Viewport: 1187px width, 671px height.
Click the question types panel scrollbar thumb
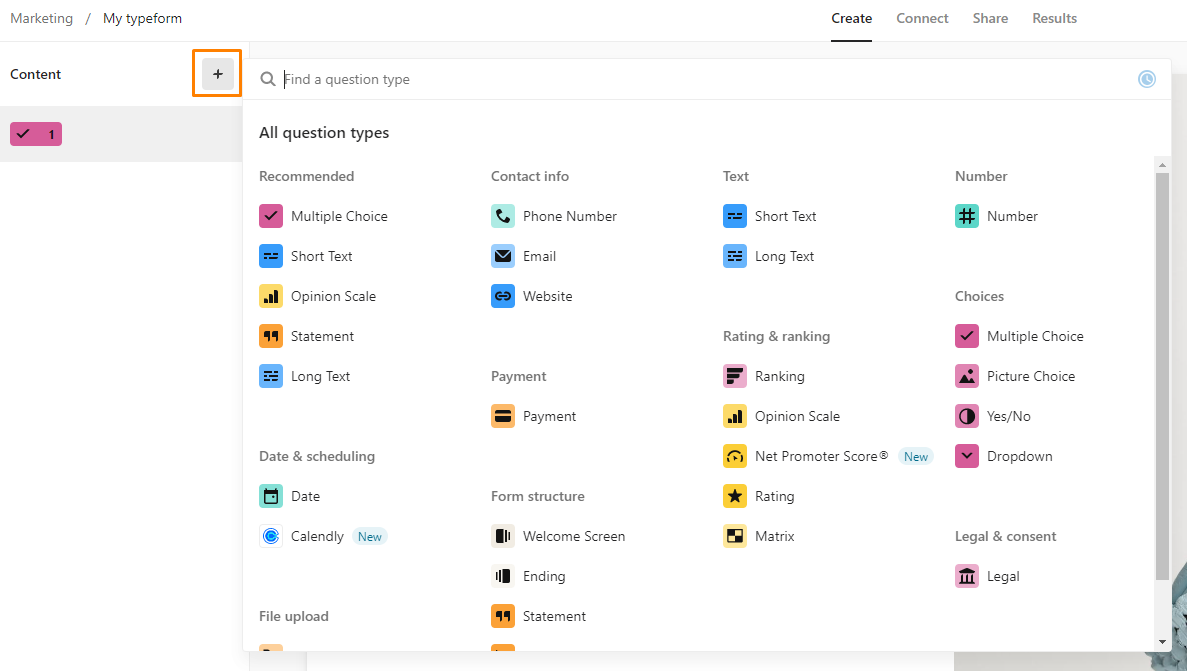click(1162, 376)
